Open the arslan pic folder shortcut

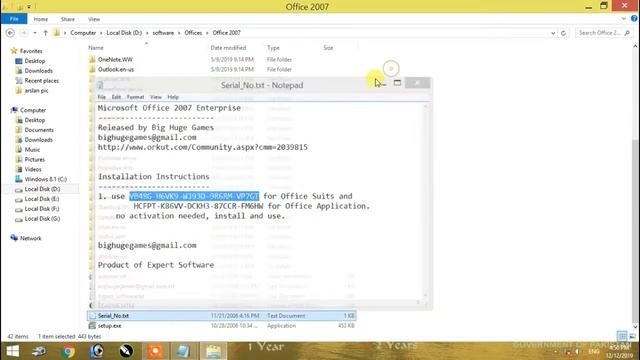tap(36, 91)
